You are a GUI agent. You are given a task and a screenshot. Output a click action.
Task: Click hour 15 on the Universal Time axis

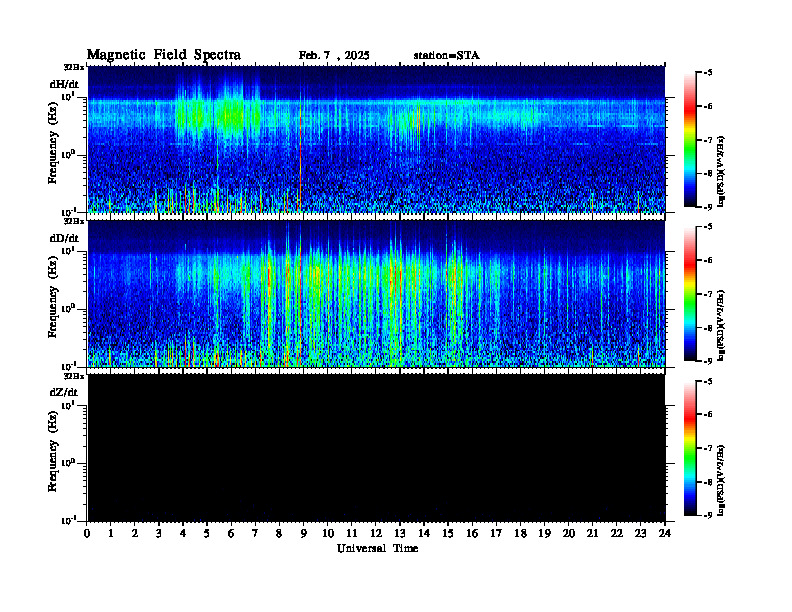click(448, 534)
